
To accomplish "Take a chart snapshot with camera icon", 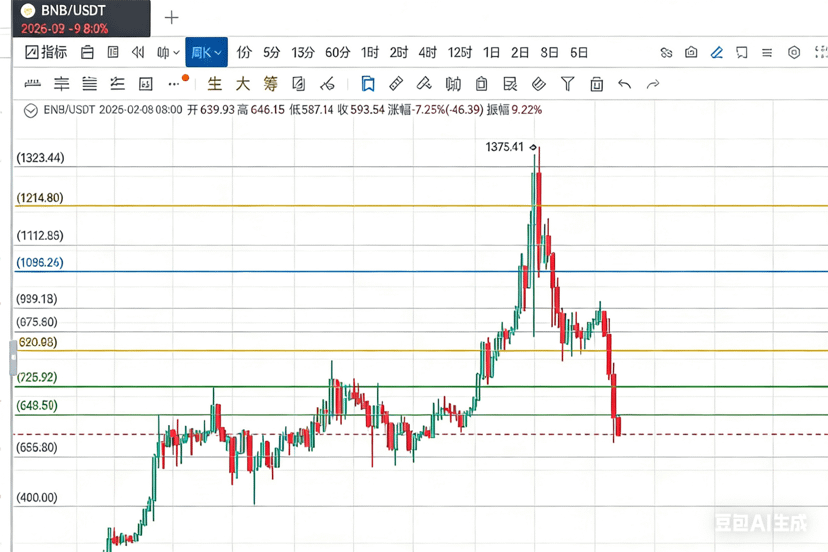I will click(691, 52).
